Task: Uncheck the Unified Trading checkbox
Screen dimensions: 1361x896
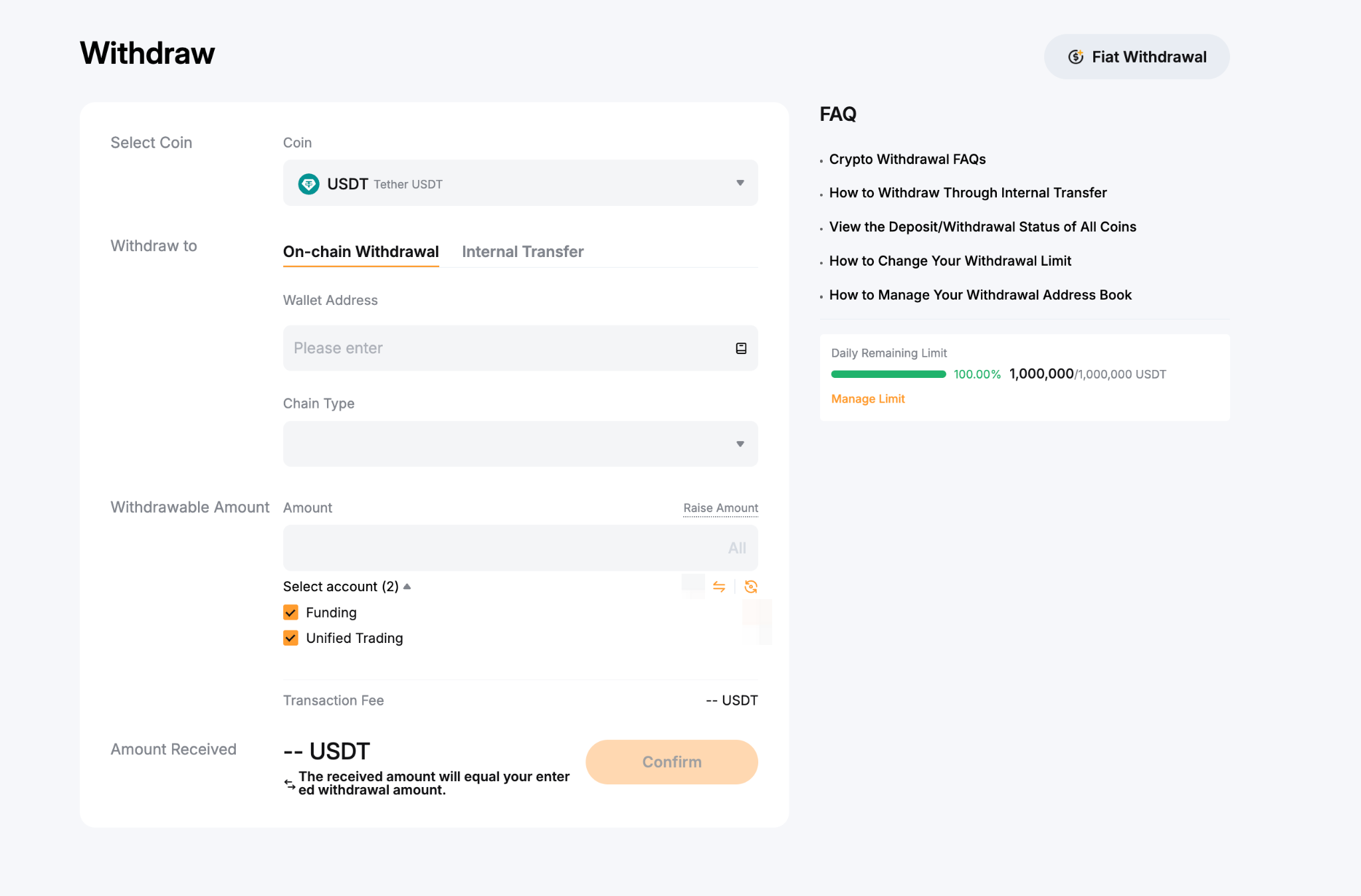Action: click(290, 638)
